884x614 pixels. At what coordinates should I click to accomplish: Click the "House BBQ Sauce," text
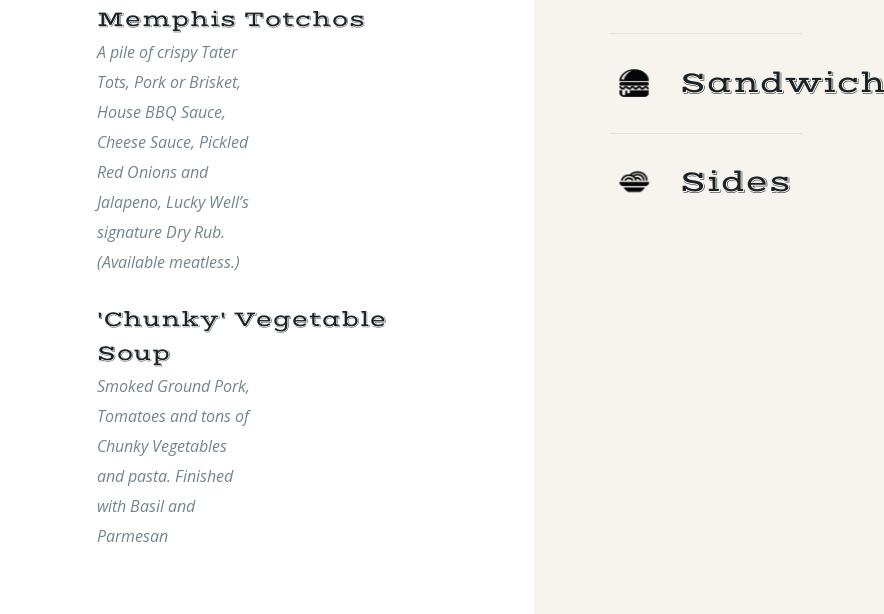(x=161, y=112)
